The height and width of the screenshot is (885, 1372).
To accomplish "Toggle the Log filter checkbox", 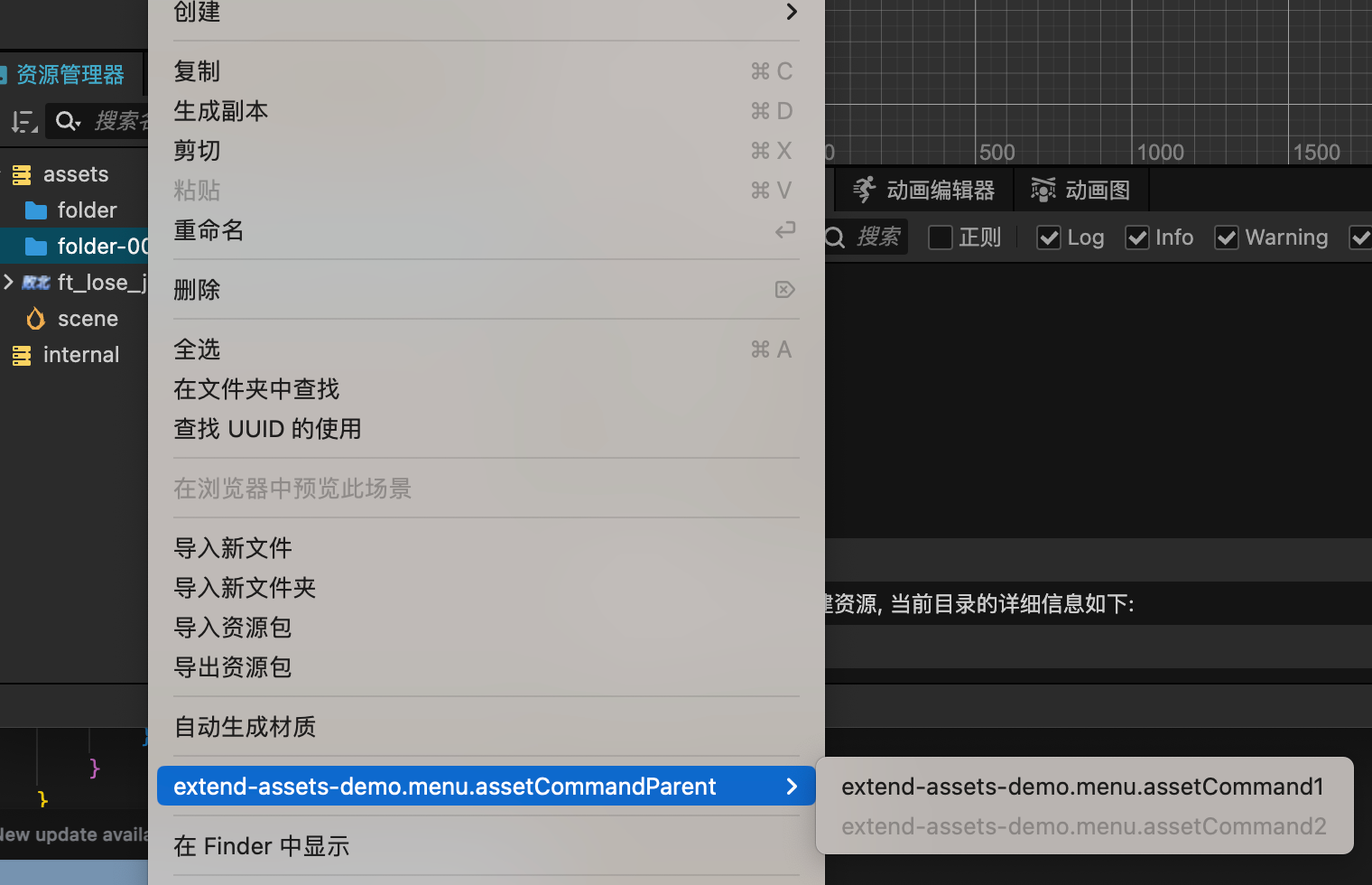I will [1049, 238].
